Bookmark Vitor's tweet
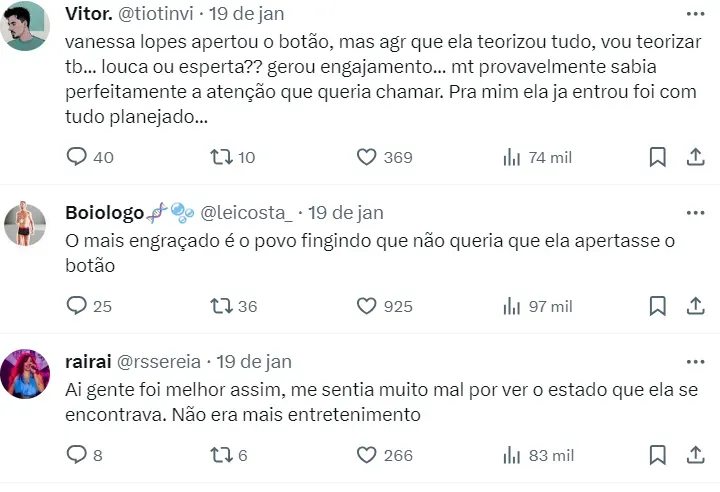720x492 pixels. click(657, 157)
